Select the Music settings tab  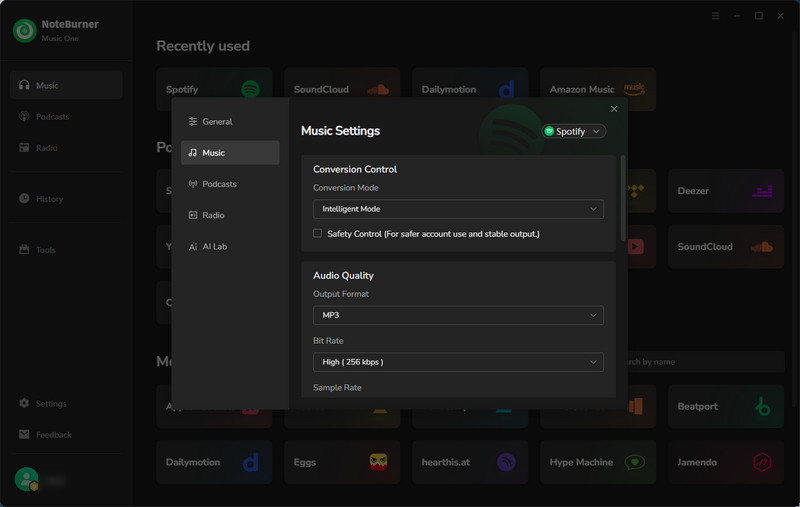tap(230, 153)
